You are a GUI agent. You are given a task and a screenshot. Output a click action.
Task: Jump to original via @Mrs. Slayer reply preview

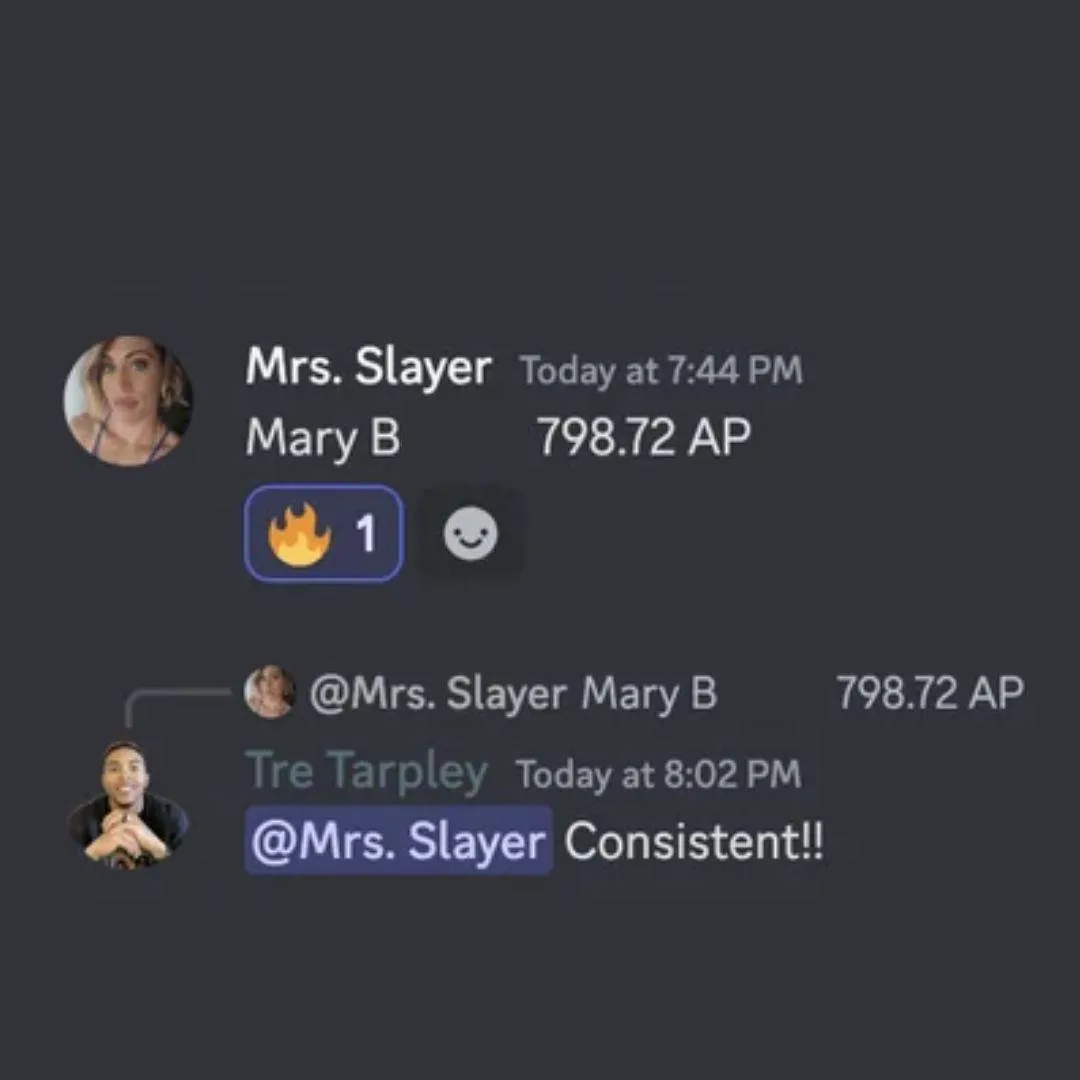pos(438,693)
